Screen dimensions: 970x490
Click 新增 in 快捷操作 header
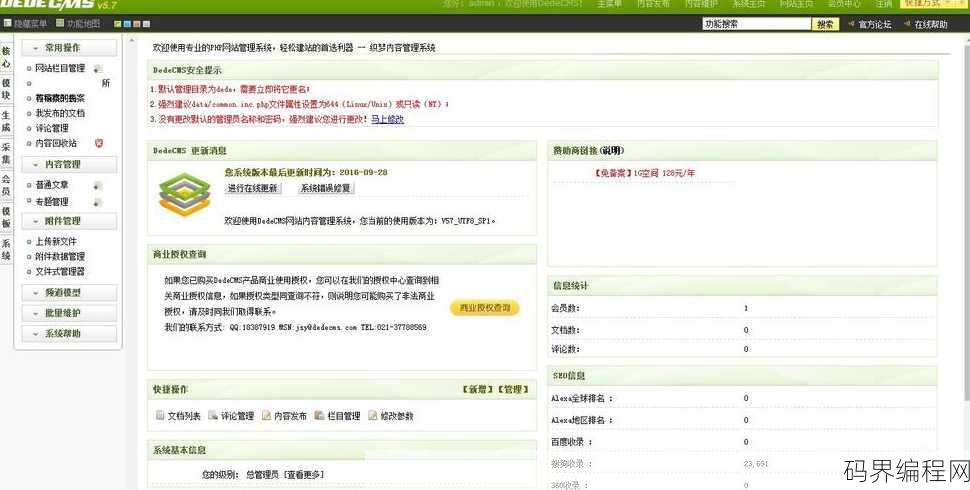pos(478,390)
